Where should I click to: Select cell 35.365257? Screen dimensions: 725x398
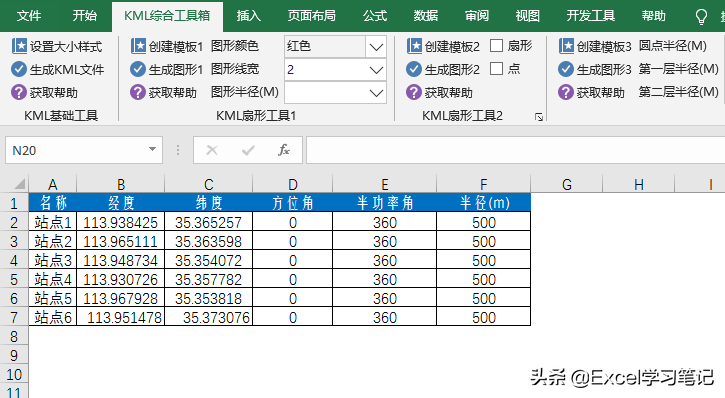point(209,222)
